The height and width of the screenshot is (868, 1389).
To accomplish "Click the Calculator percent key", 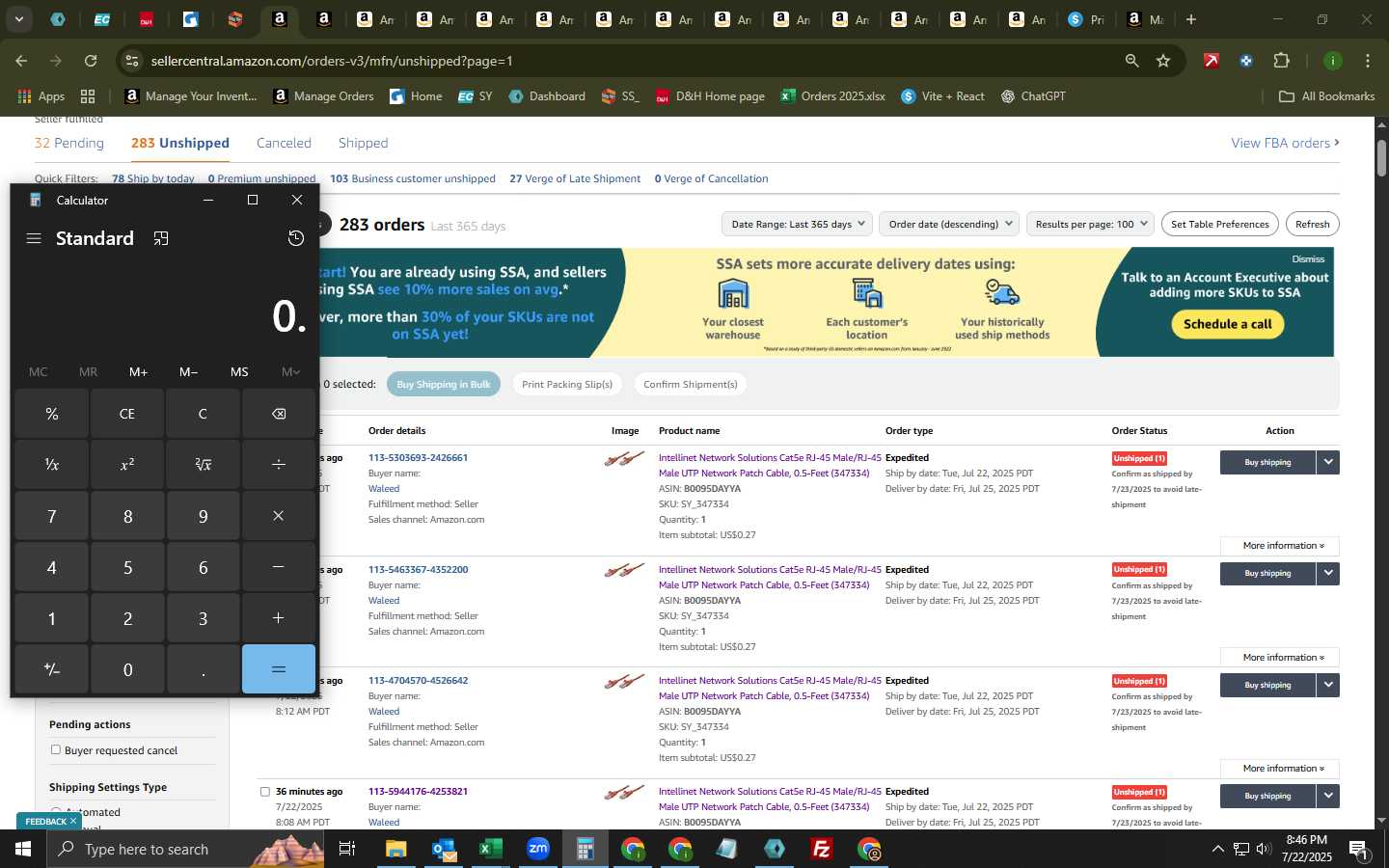I will click(x=52, y=414).
